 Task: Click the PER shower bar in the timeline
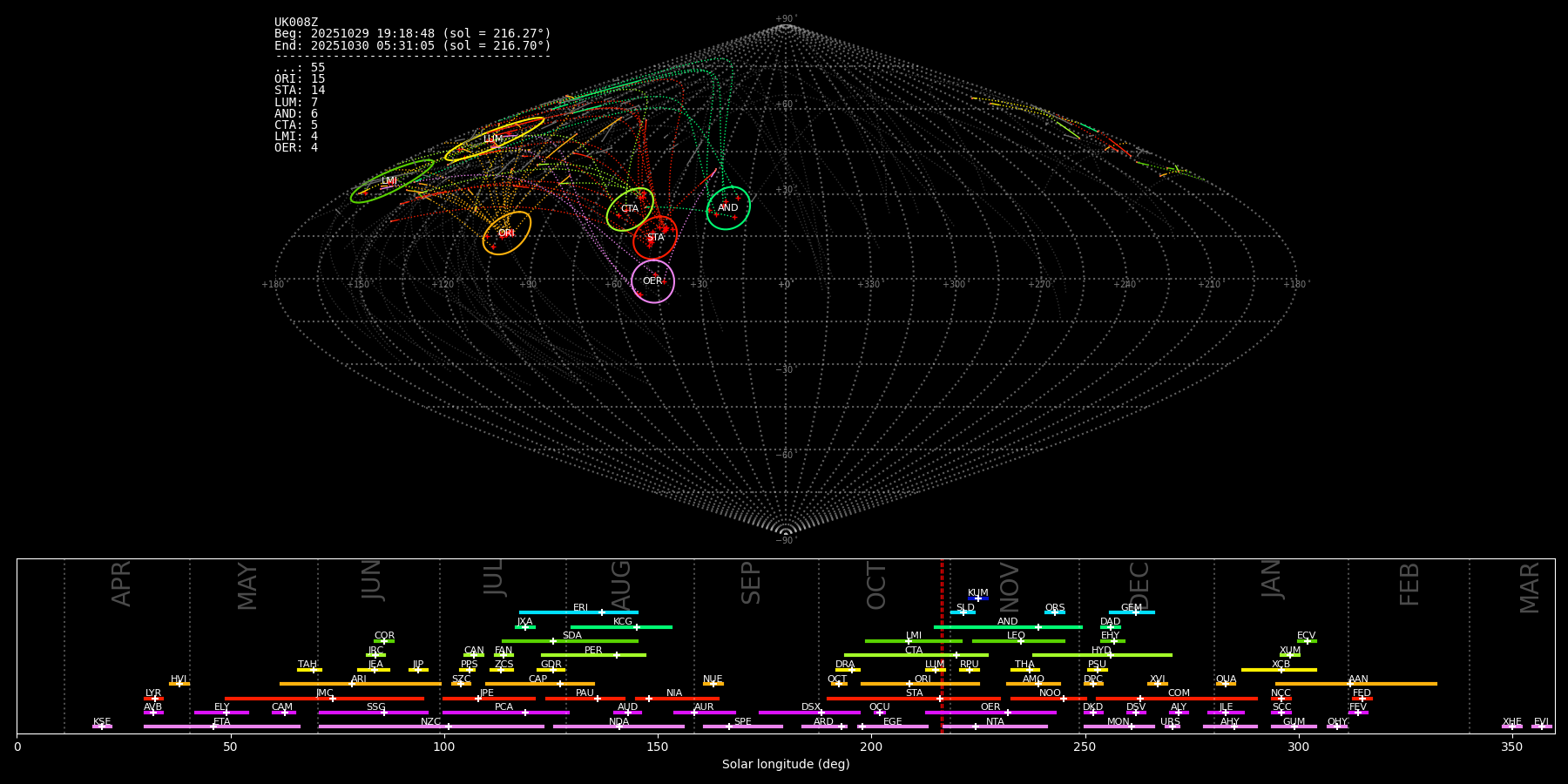[593, 655]
